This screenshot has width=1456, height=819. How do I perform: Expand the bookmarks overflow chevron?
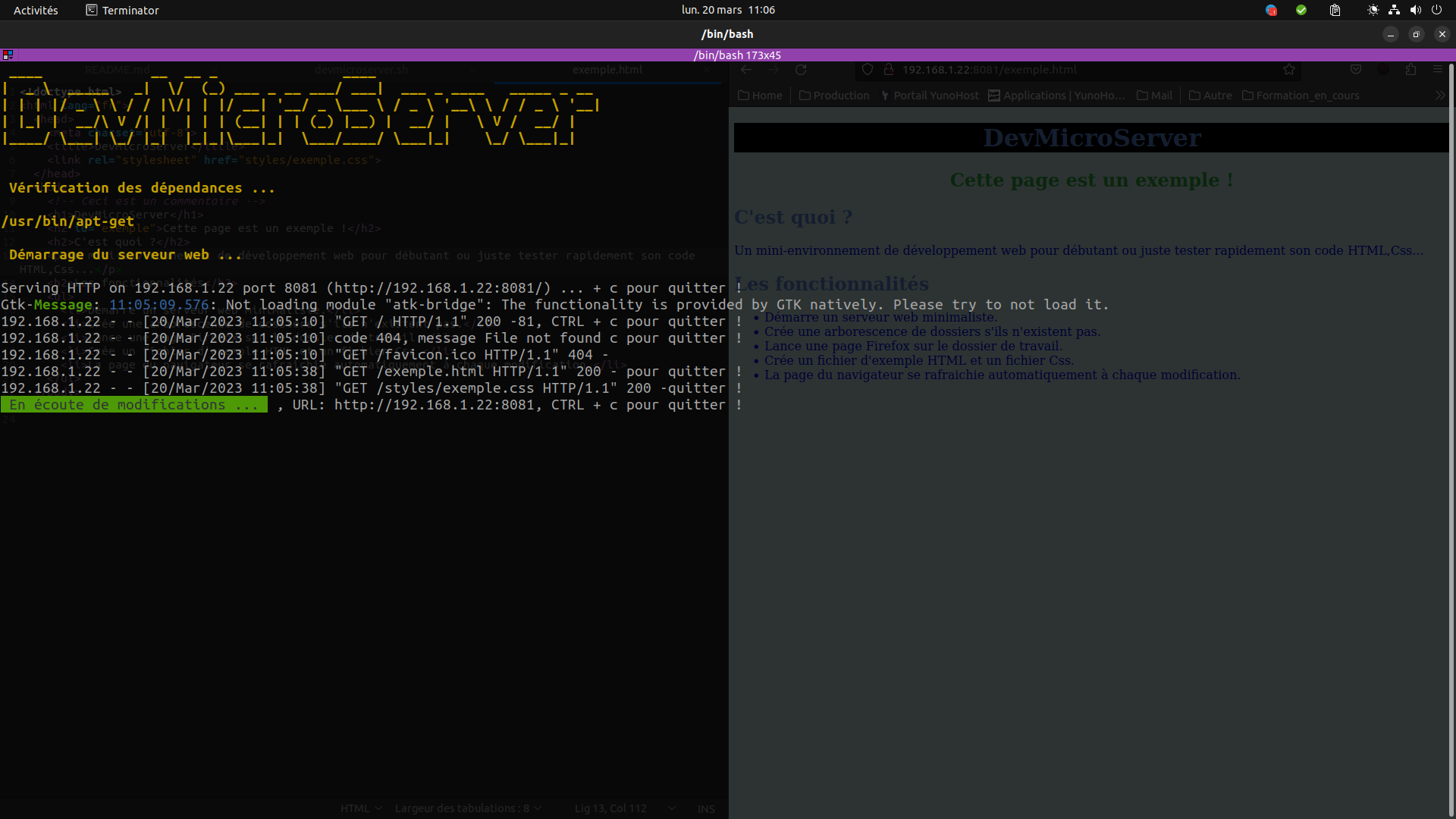point(1440,96)
